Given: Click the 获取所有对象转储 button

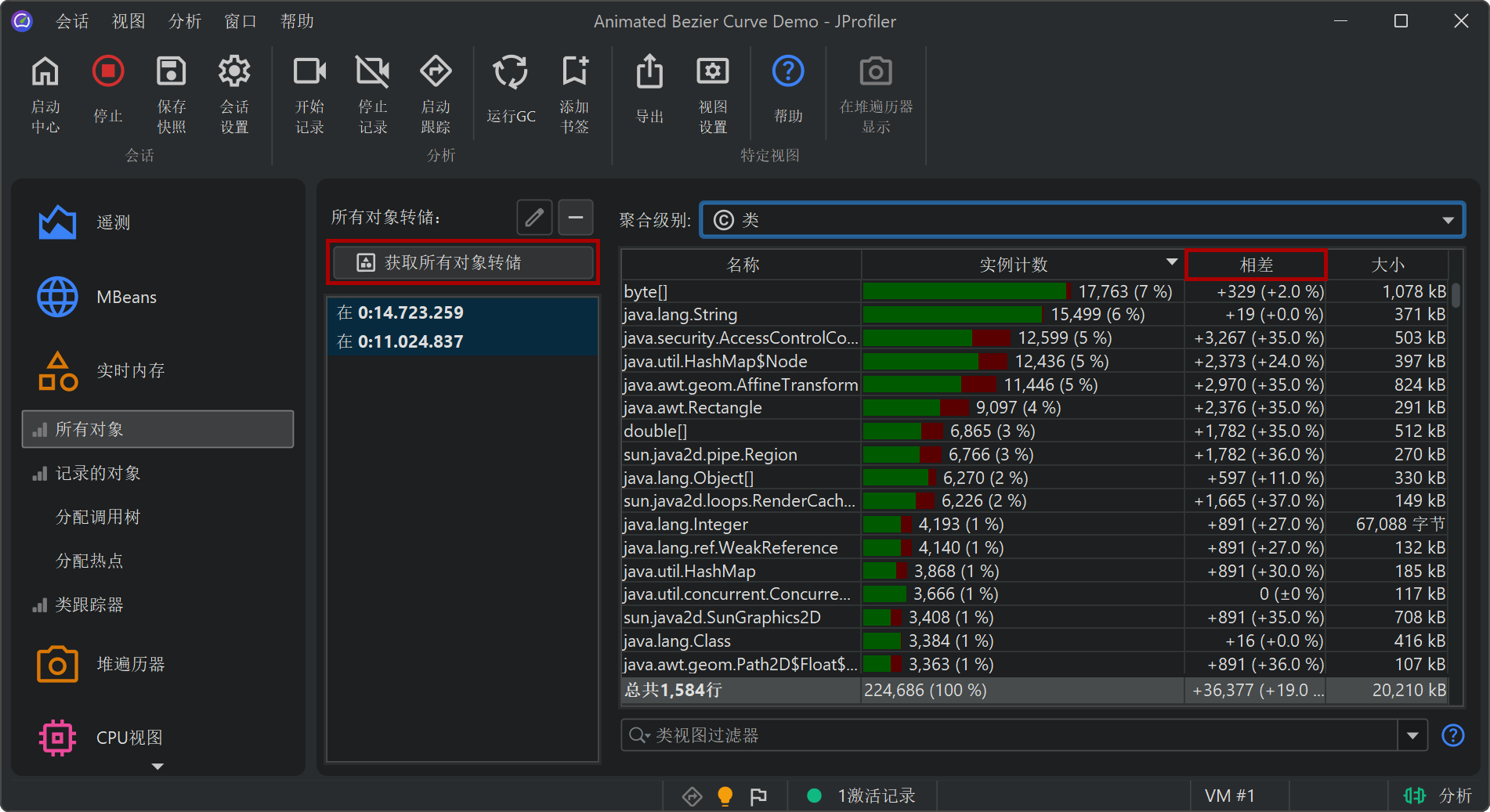Looking at the screenshot, I should (463, 263).
